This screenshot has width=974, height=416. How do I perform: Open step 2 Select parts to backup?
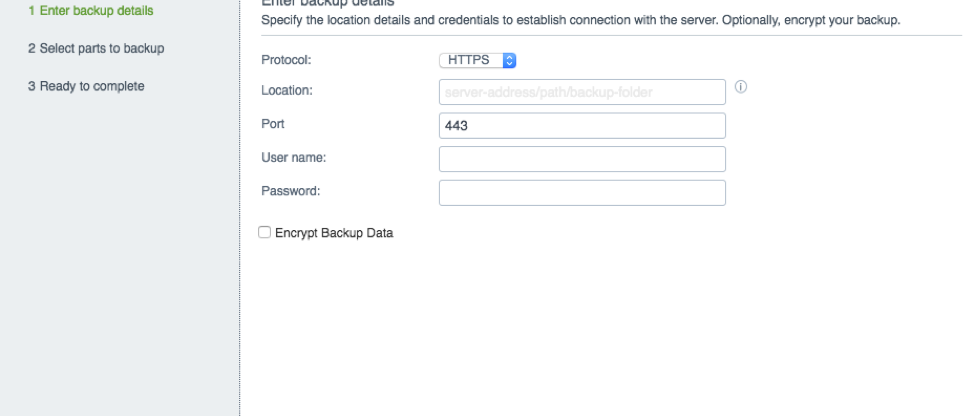tap(96, 48)
